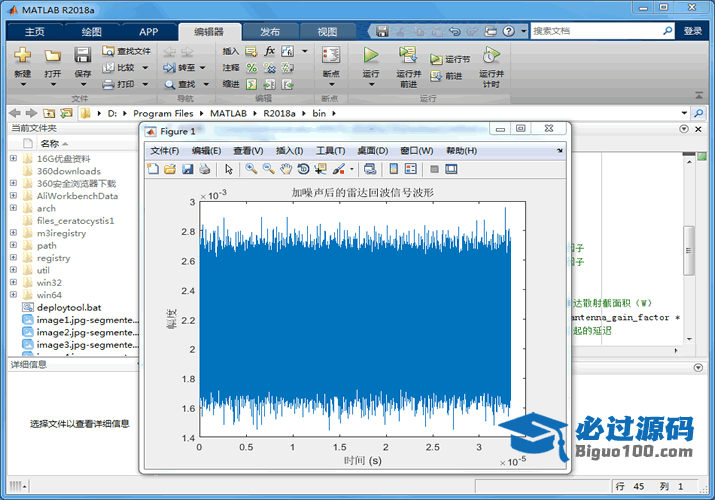Image resolution: width=715 pixels, height=500 pixels.
Task: Expand the arch folder tree node
Action: coord(13,208)
